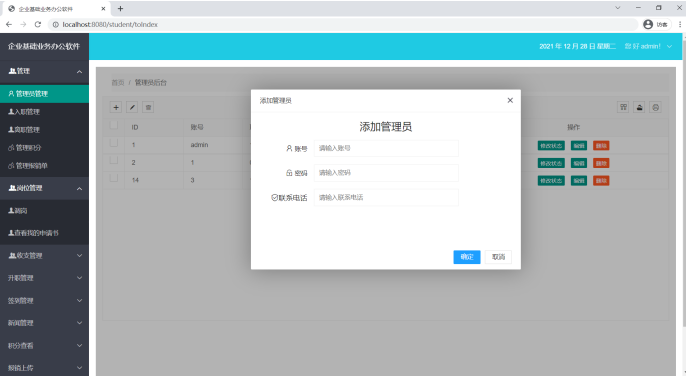Click 修改状态 in row ID 14
The height and width of the screenshot is (378, 686).
551,181
